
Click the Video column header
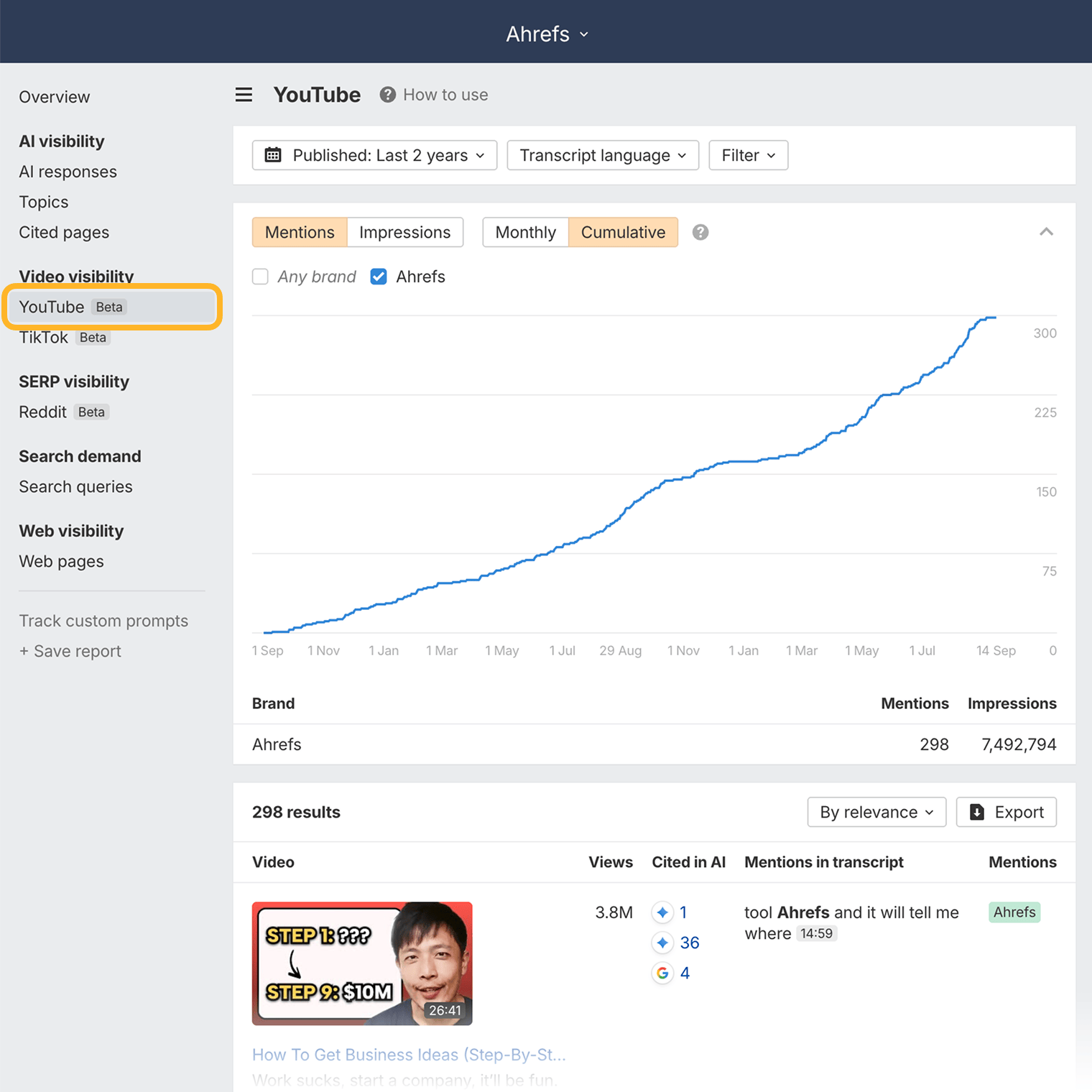click(273, 862)
